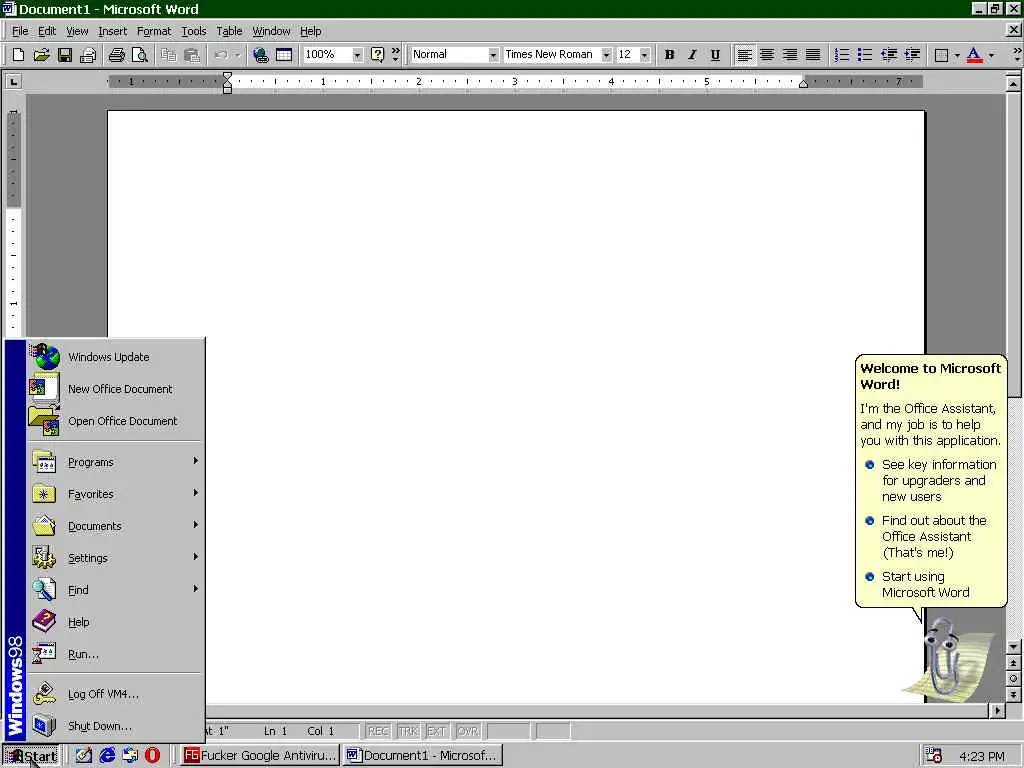Click the Start button
The image size is (1024, 768).
pos(31,756)
